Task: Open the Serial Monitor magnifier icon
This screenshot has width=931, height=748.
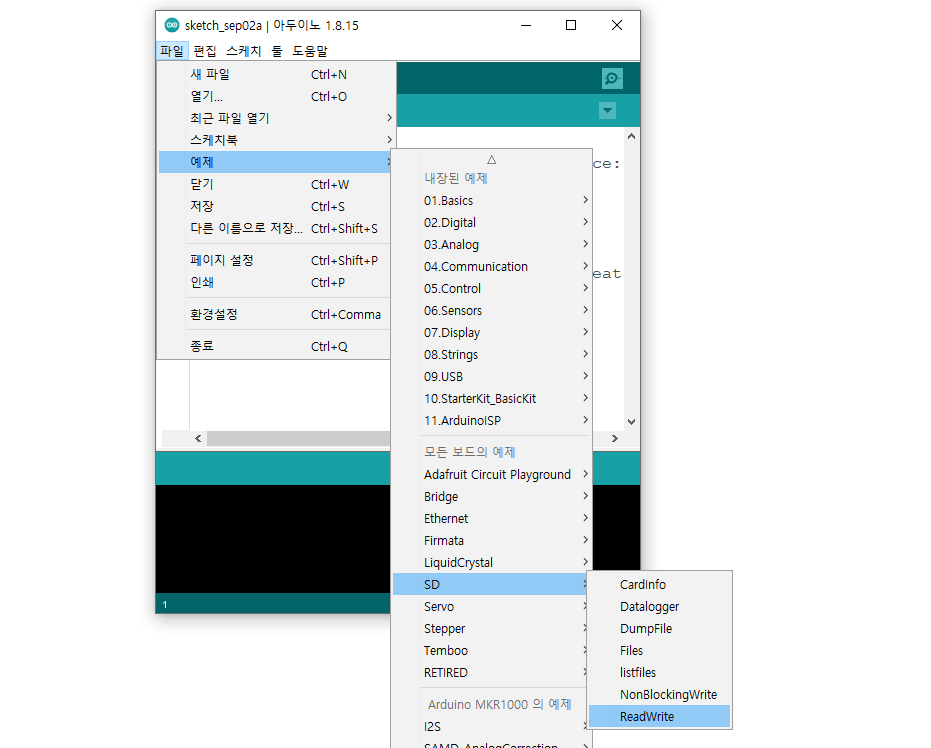Action: point(612,78)
